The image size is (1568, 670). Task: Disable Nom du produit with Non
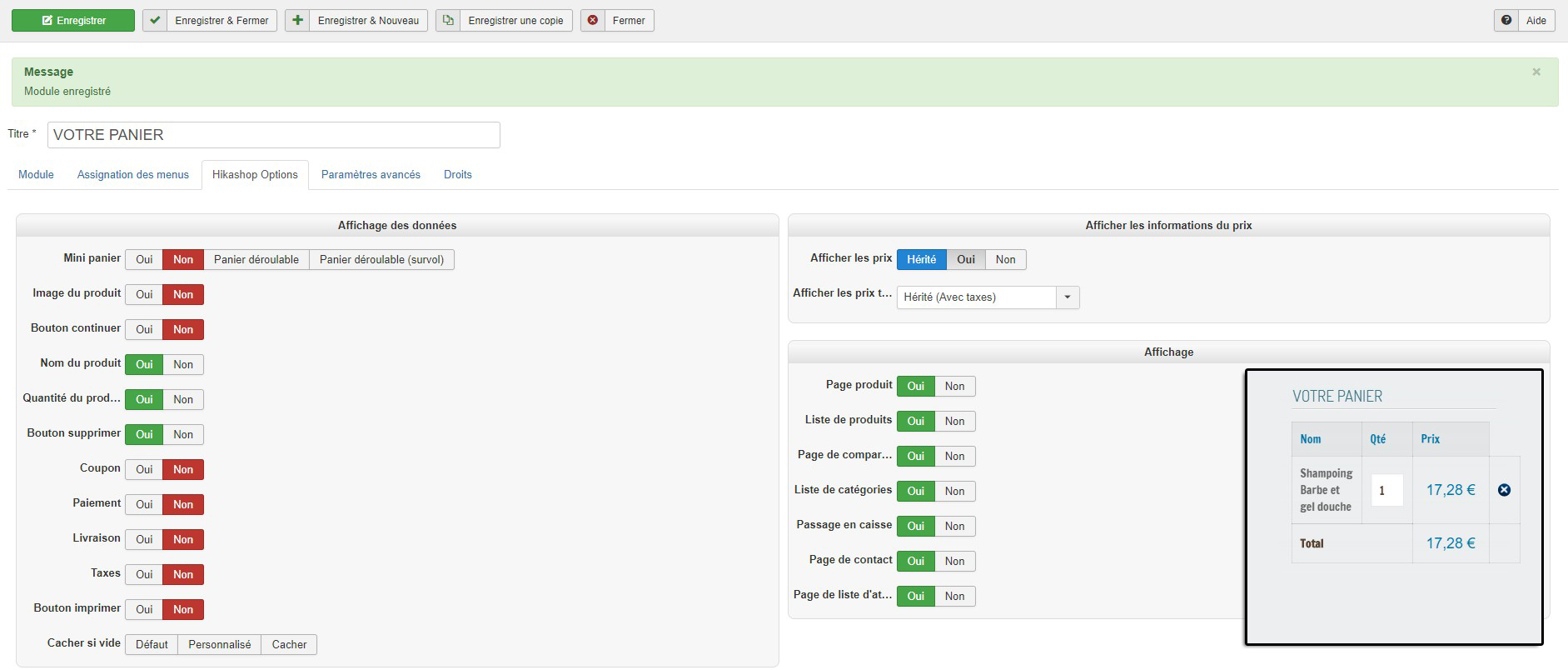(183, 365)
